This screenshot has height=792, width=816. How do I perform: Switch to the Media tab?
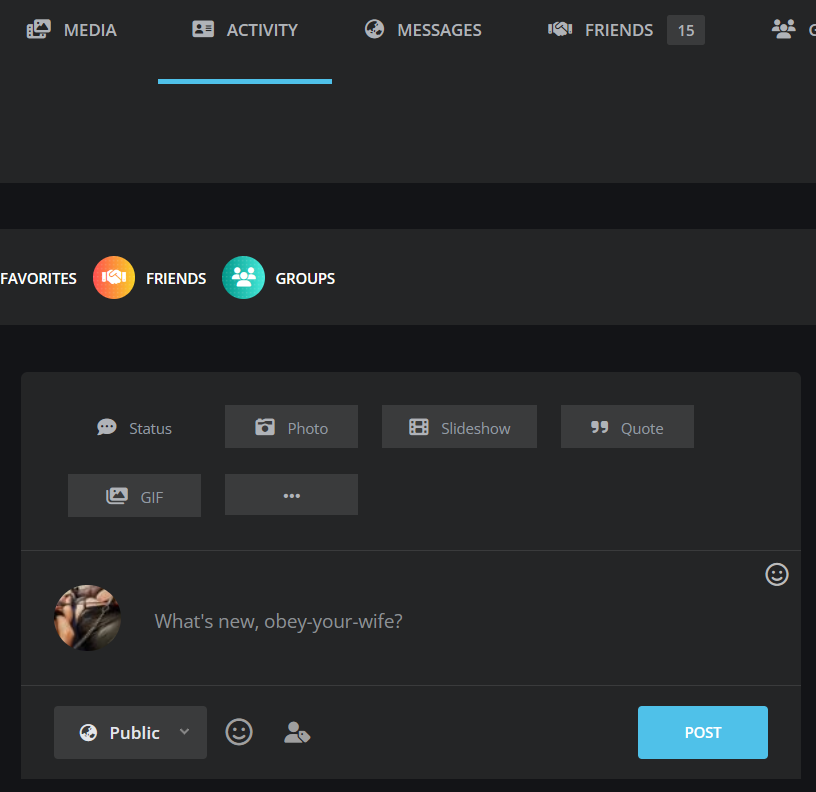coord(71,30)
